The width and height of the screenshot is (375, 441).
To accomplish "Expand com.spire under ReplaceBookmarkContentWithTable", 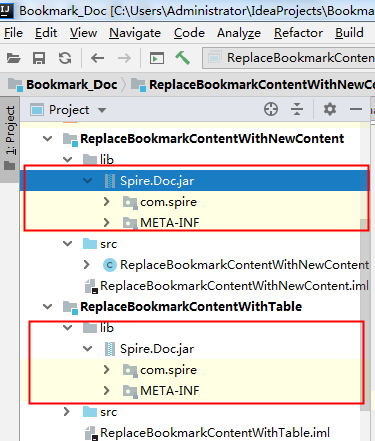I will 107,369.
